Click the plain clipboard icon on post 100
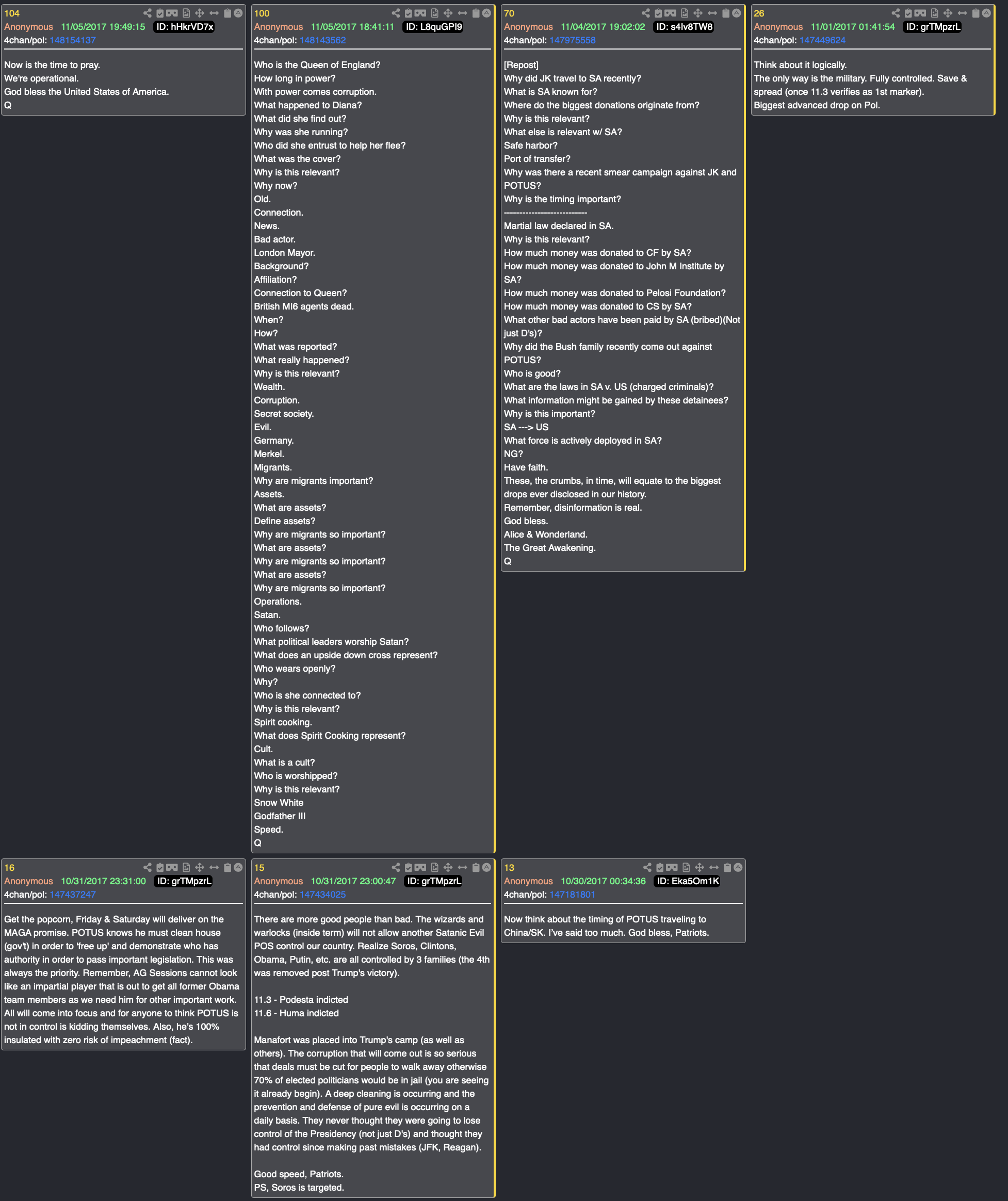1008x1201 pixels. pos(476,13)
